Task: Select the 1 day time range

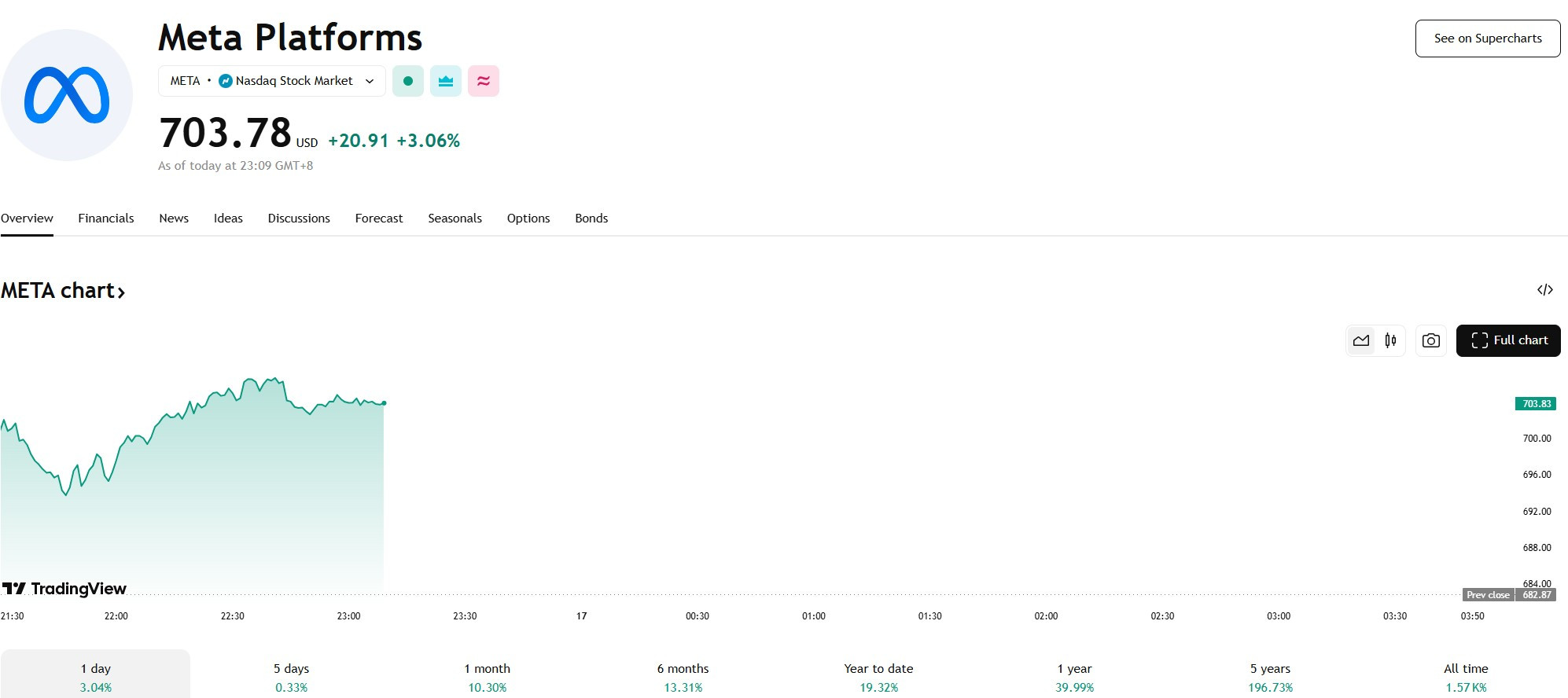Action: click(96, 676)
